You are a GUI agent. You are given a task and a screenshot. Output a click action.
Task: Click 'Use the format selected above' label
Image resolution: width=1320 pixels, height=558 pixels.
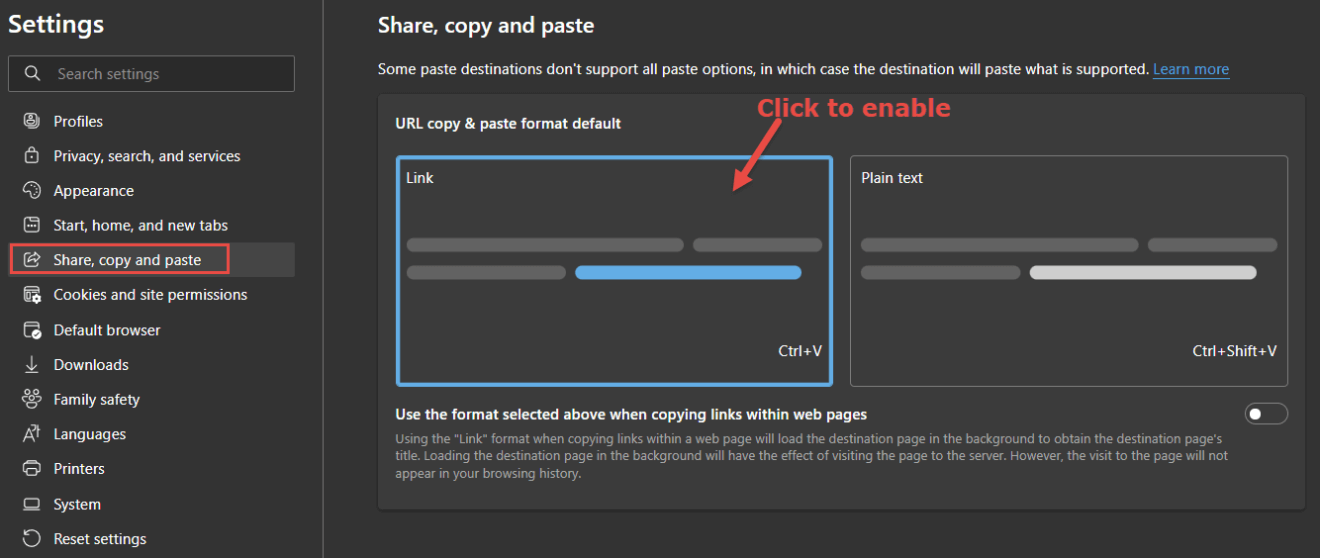coord(631,414)
